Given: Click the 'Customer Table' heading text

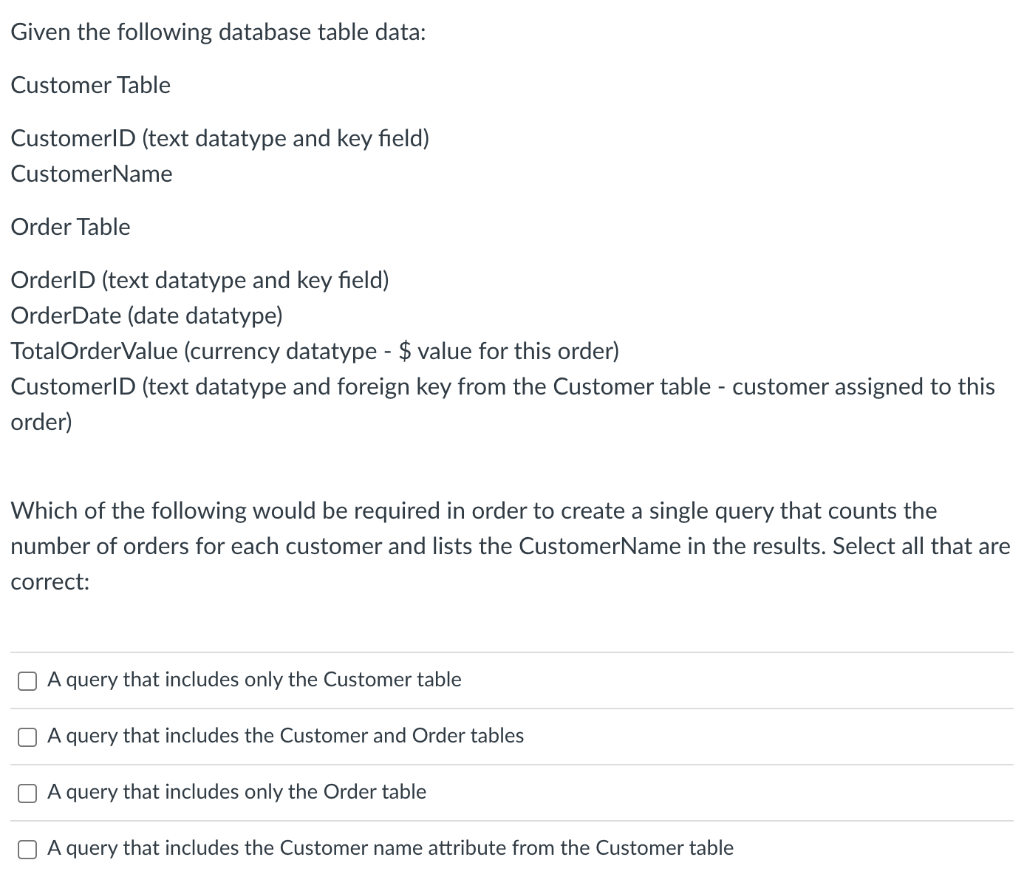Looking at the screenshot, I should (90, 85).
